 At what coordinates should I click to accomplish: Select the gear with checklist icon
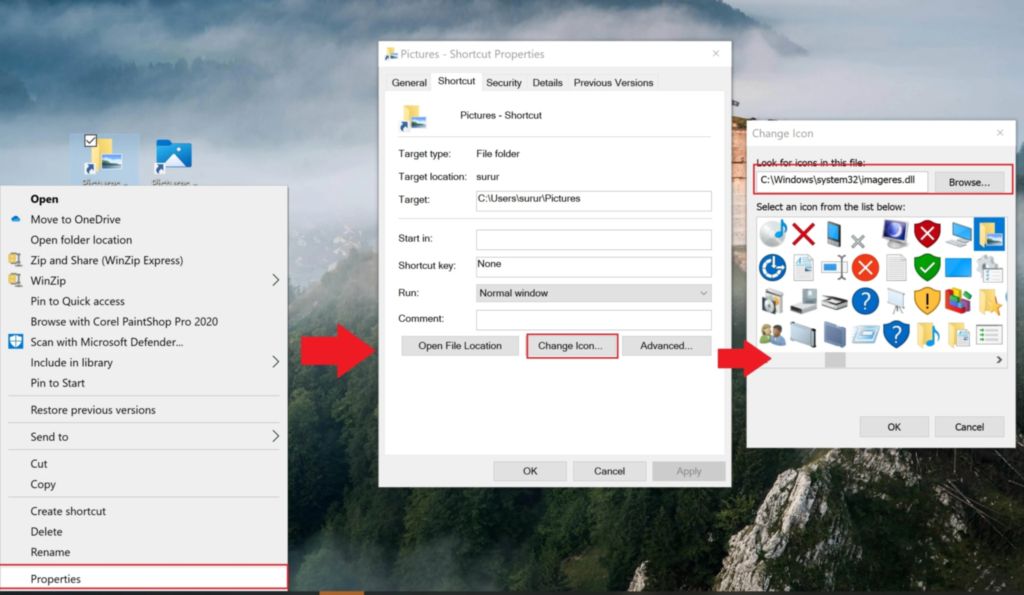click(989, 268)
